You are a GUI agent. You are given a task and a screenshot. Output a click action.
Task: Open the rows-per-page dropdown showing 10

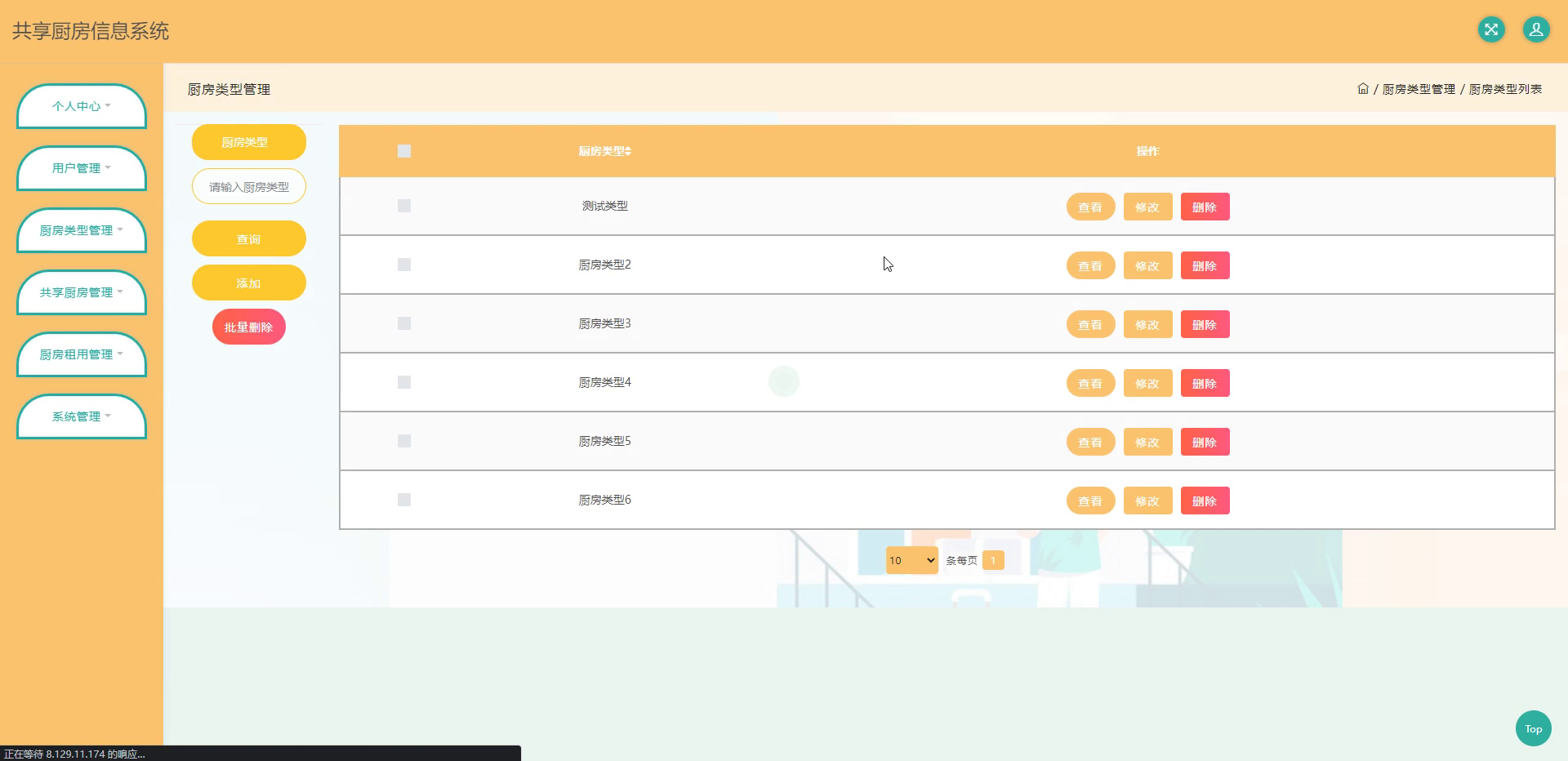pos(912,560)
